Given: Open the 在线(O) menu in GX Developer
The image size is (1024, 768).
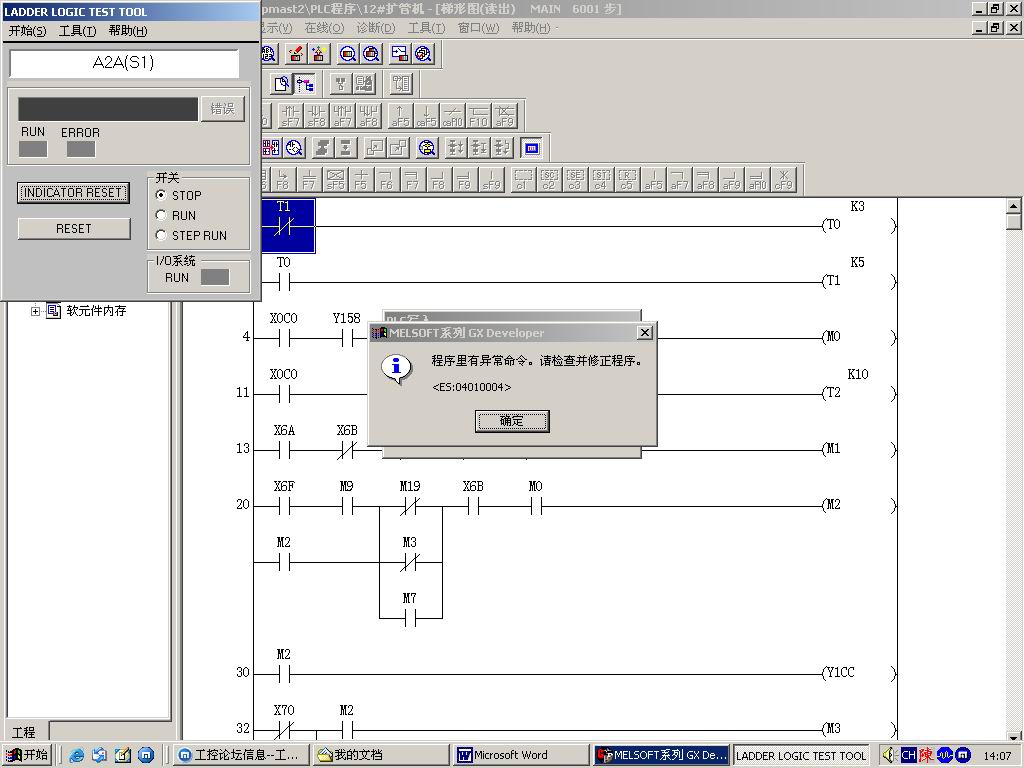Looking at the screenshot, I should [x=324, y=28].
